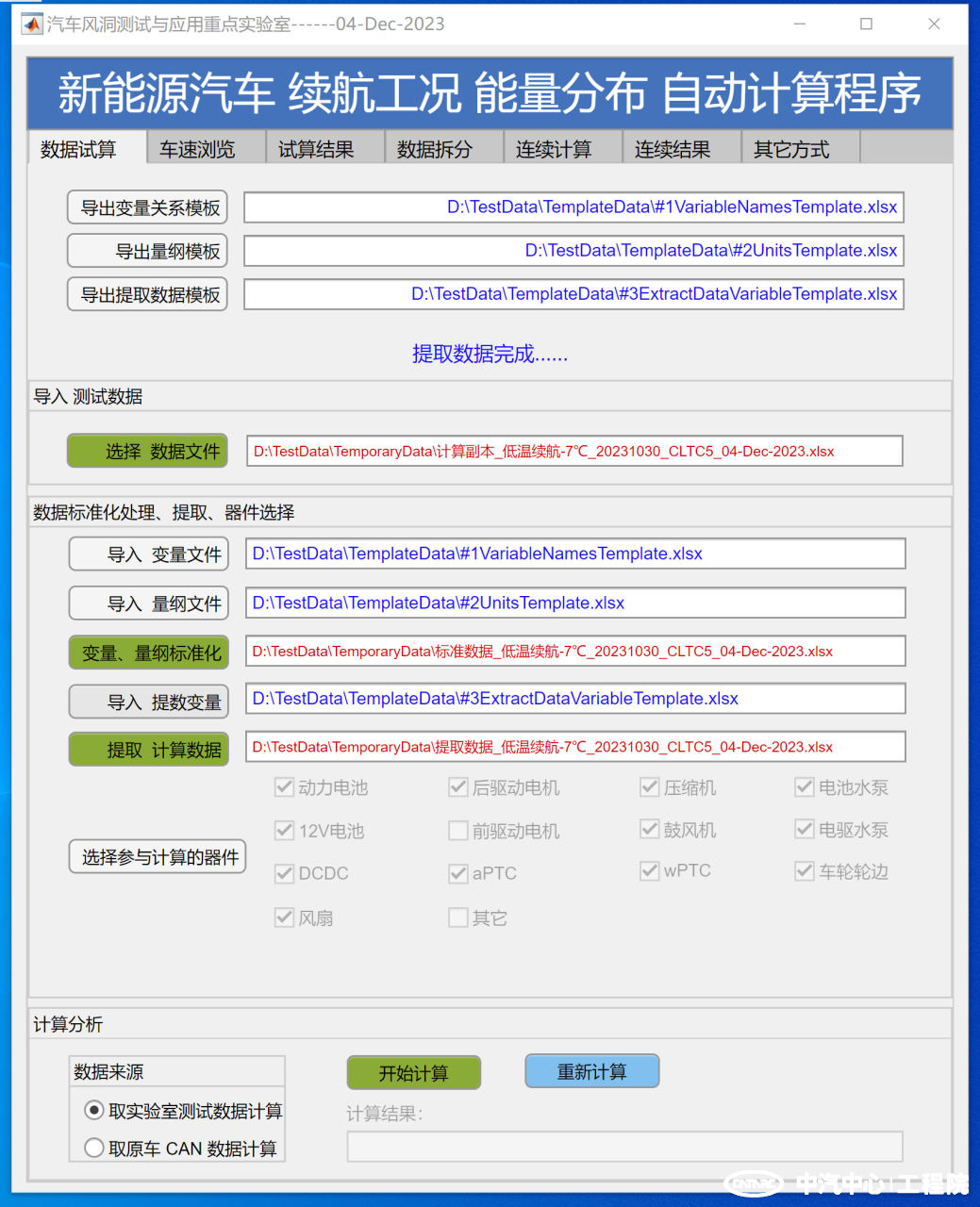Click 选择参与计算的器件 button
The height and width of the screenshot is (1207, 980).
click(x=158, y=856)
